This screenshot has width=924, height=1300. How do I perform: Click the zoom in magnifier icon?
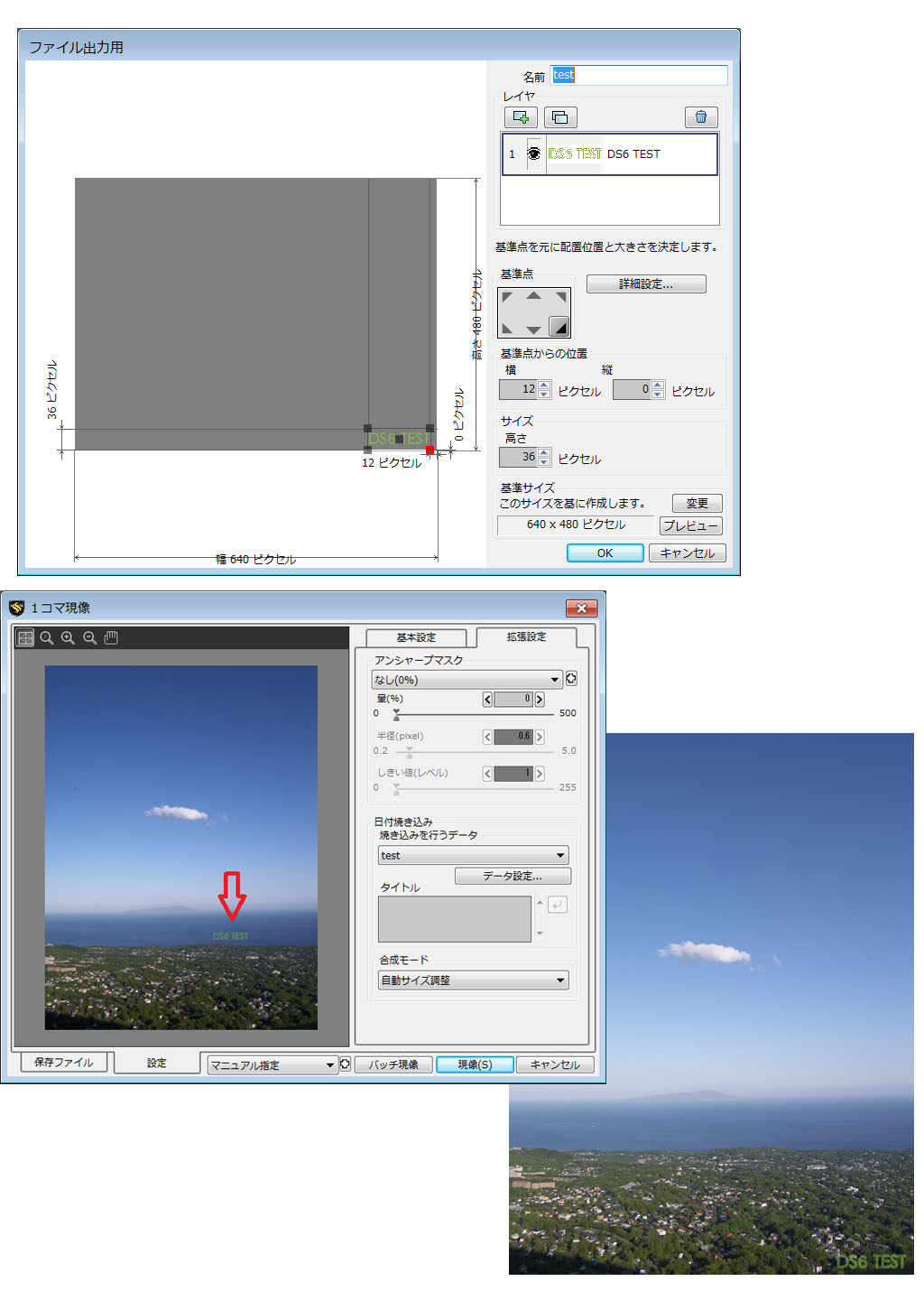tap(69, 637)
